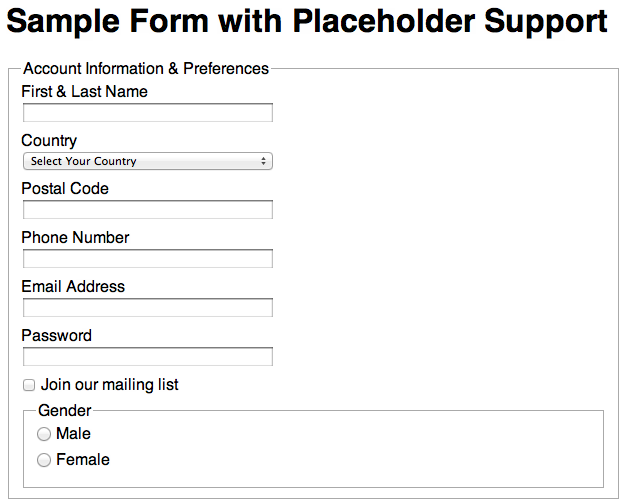Click the "Phone Number" label text

click(x=75, y=238)
